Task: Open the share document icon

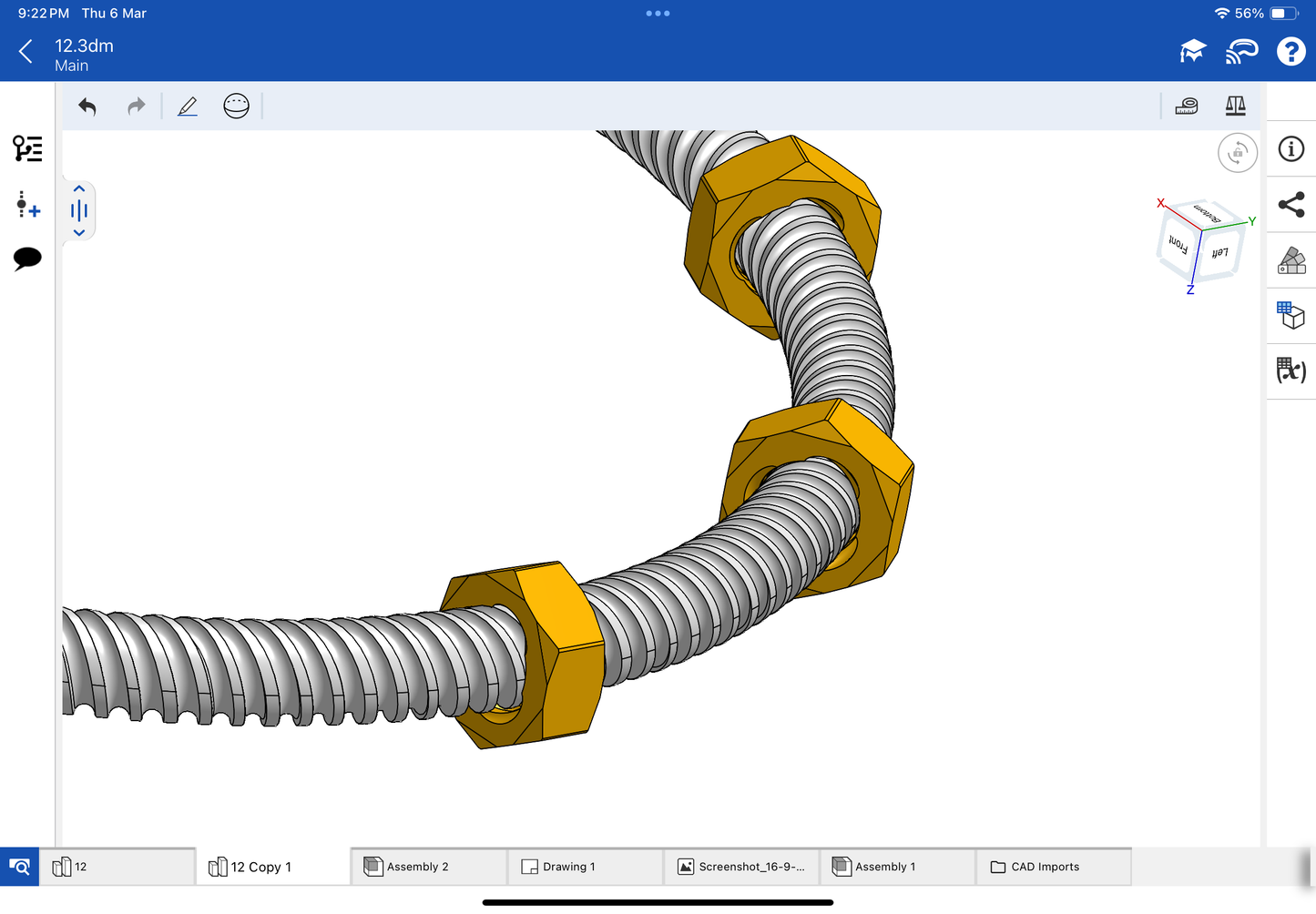Action: pos(1290,205)
